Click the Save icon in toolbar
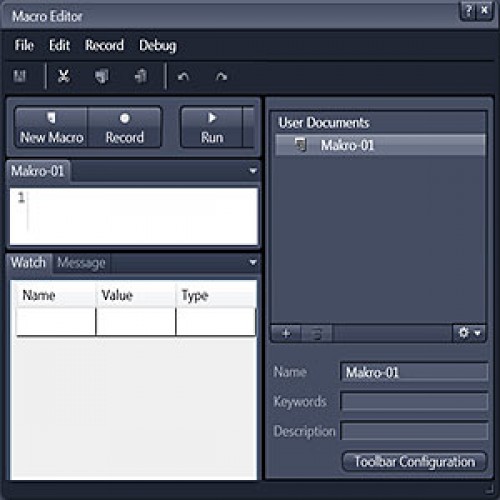Viewport: 500px width, 500px height. coord(19,76)
